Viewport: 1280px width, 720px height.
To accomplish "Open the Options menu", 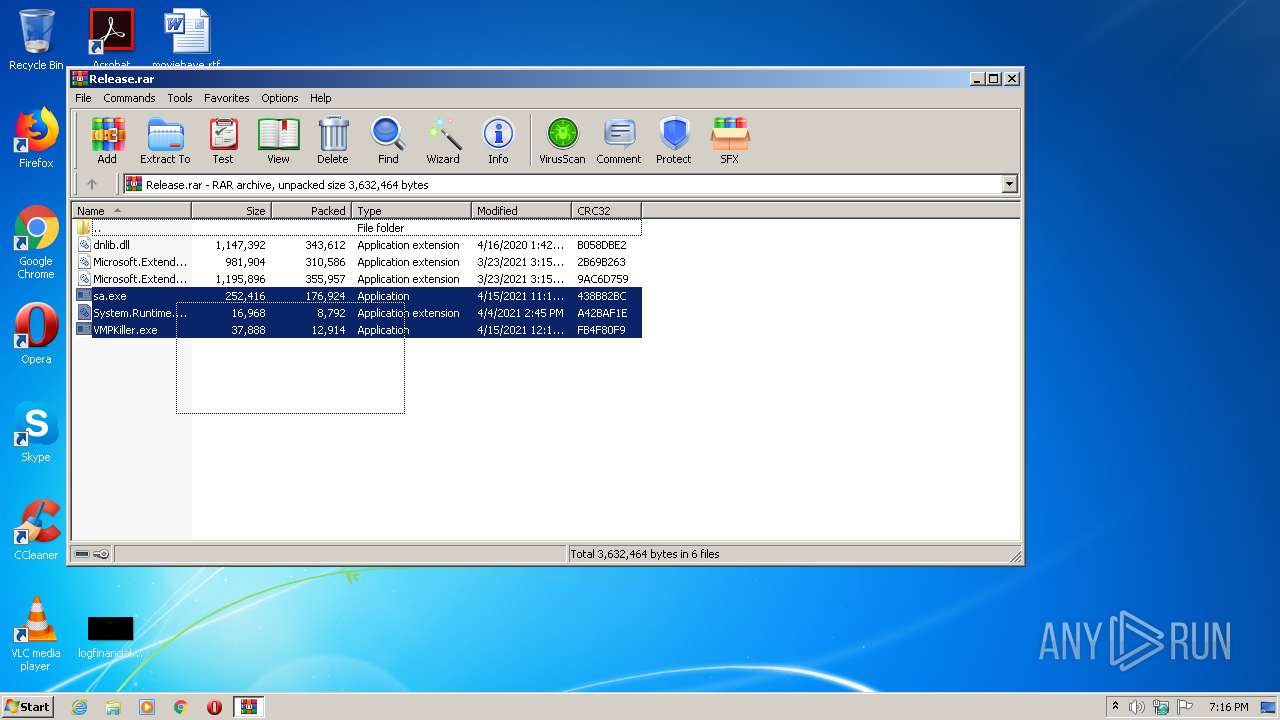I will 280,98.
